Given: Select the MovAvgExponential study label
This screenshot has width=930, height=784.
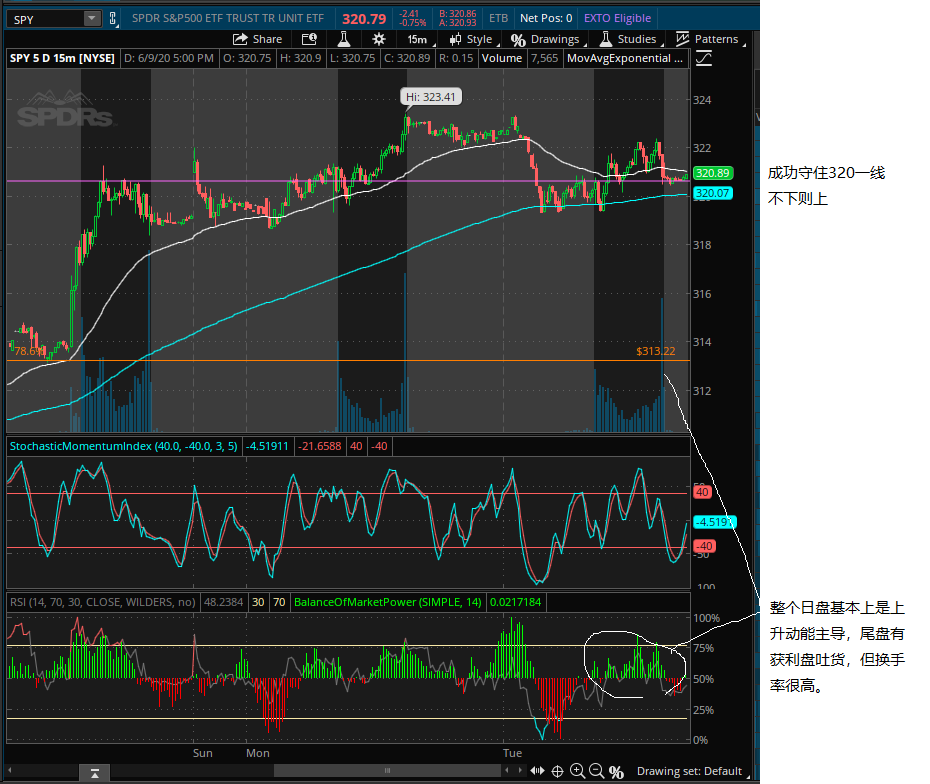Looking at the screenshot, I should coord(625,58).
